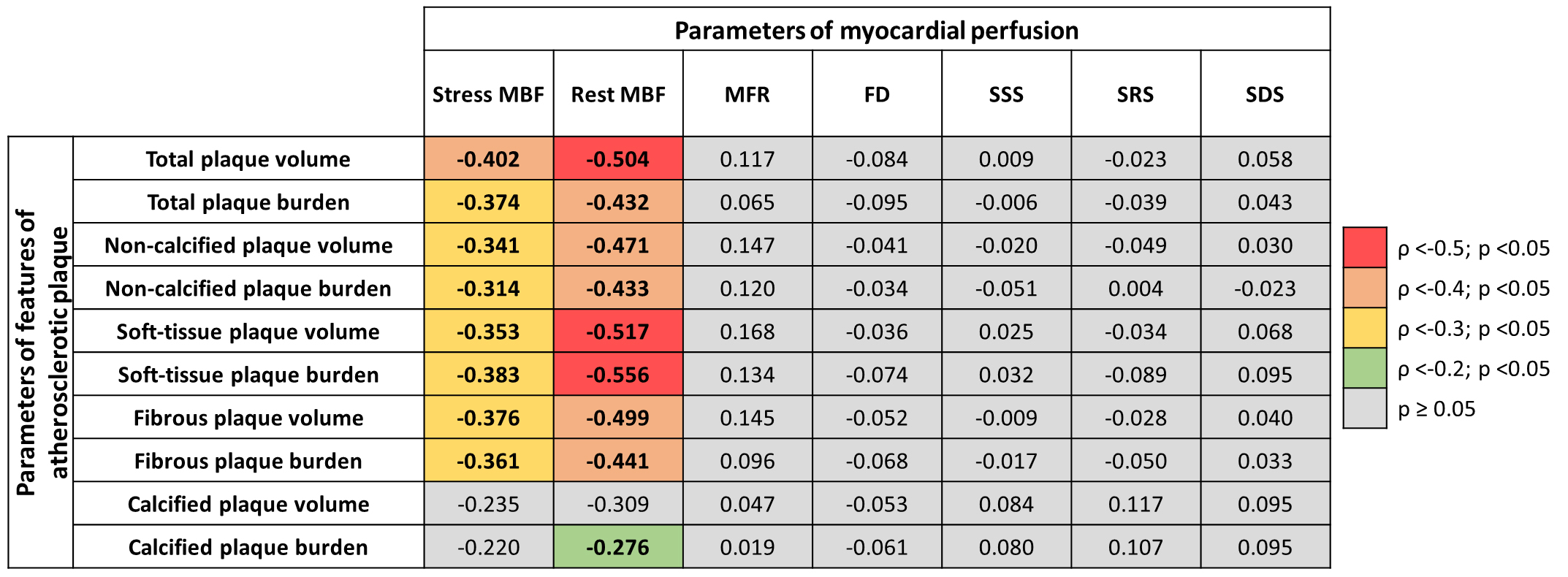The height and width of the screenshot is (577, 1568).
Task: Click the Calcified plaque burden row label
Action: tap(248, 547)
